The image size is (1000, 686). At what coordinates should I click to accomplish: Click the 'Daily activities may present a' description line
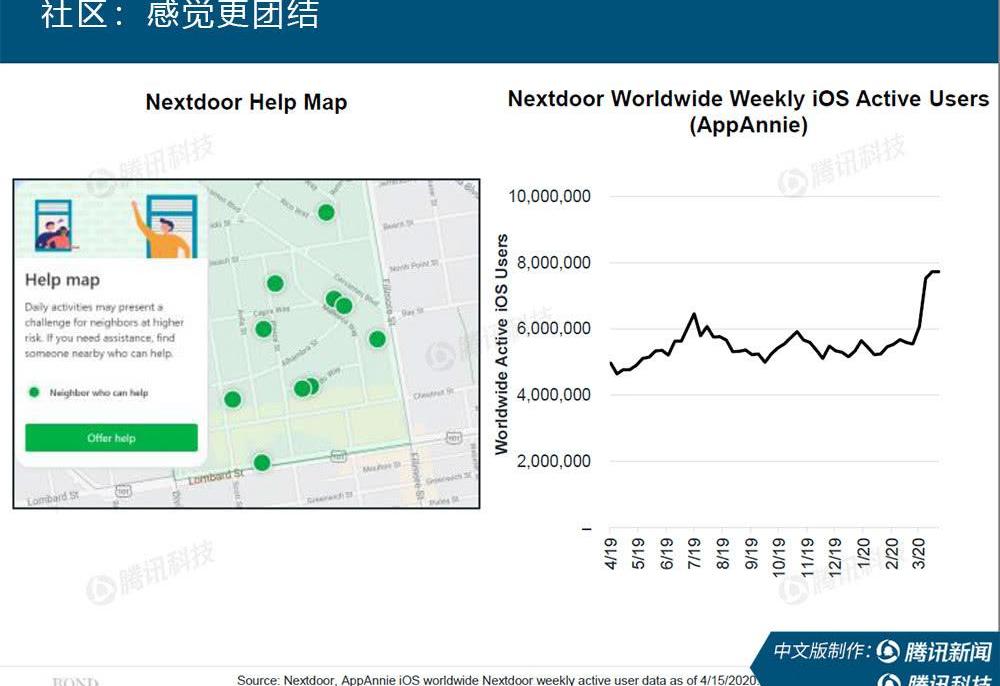(94, 307)
